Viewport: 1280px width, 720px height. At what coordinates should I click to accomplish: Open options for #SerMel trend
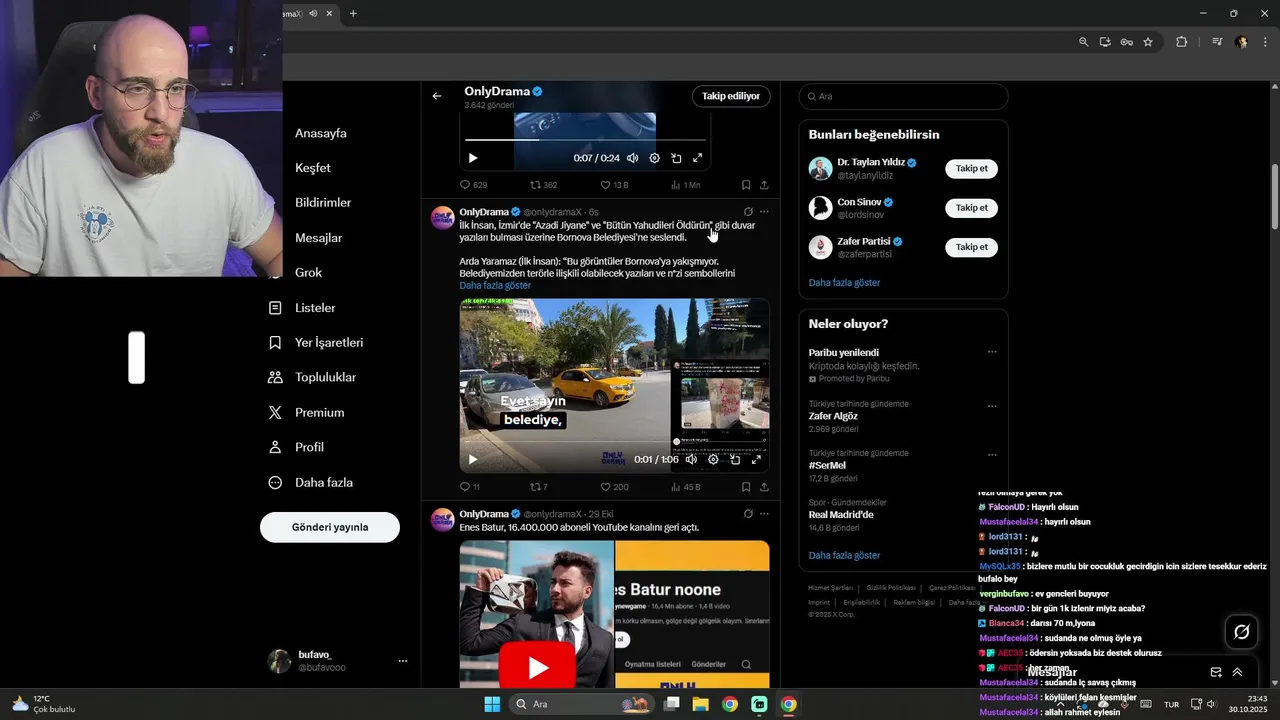pyautogui.click(x=992, y=455)
